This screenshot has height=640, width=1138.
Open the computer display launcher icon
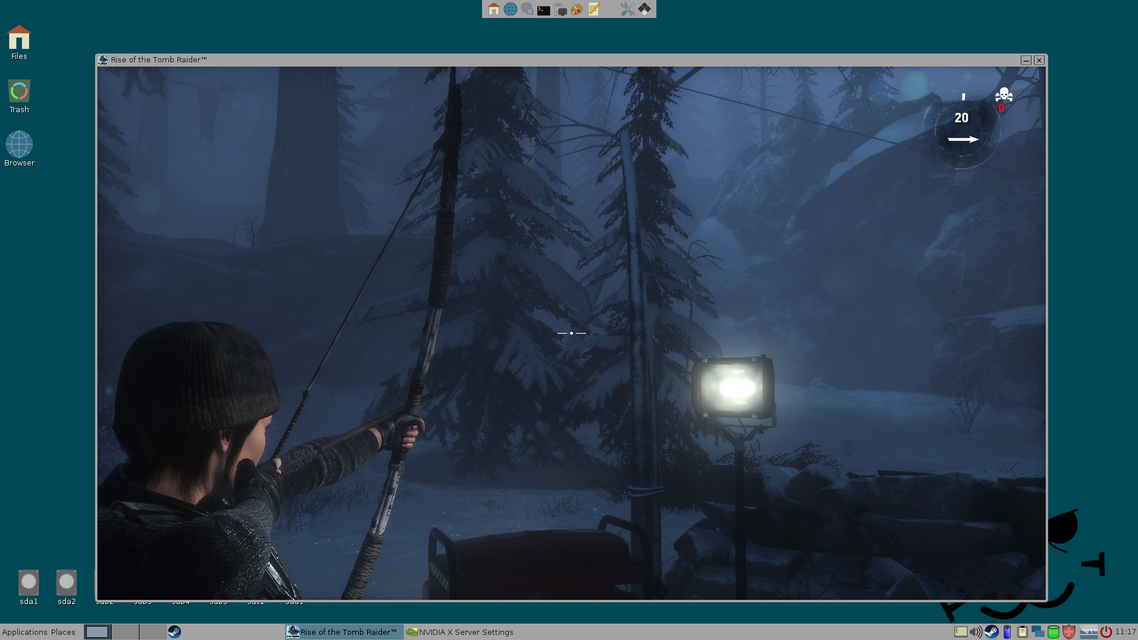click(560, 9)
